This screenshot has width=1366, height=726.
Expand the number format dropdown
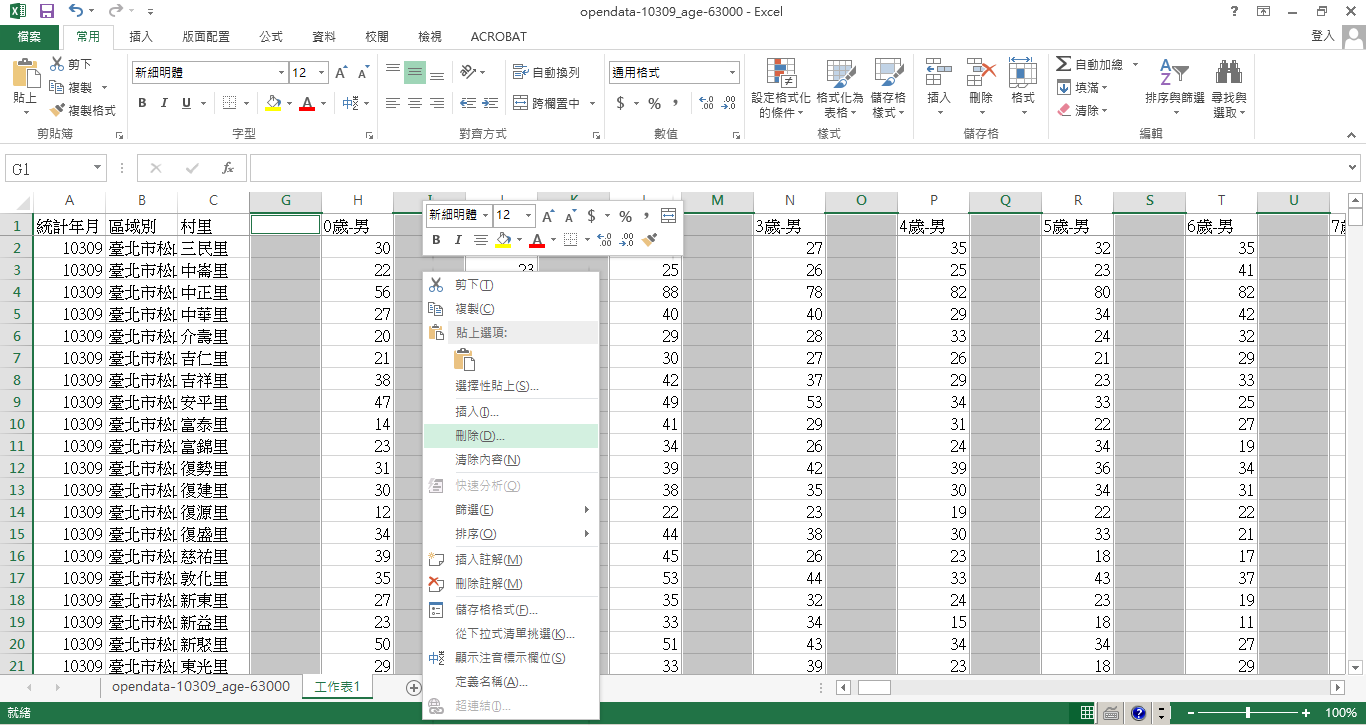coord(732,73)
